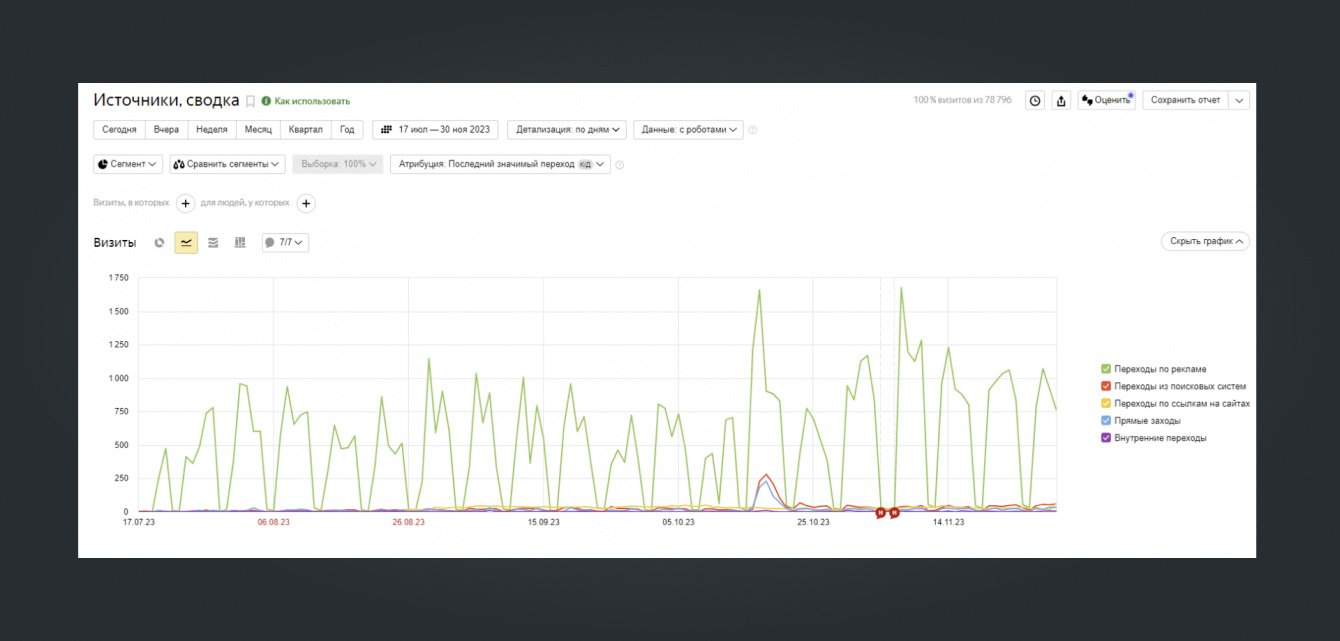This screenshot has height=641, width=1340.
Task: Select the line chart view icon
Action: [x=186, y=242]
